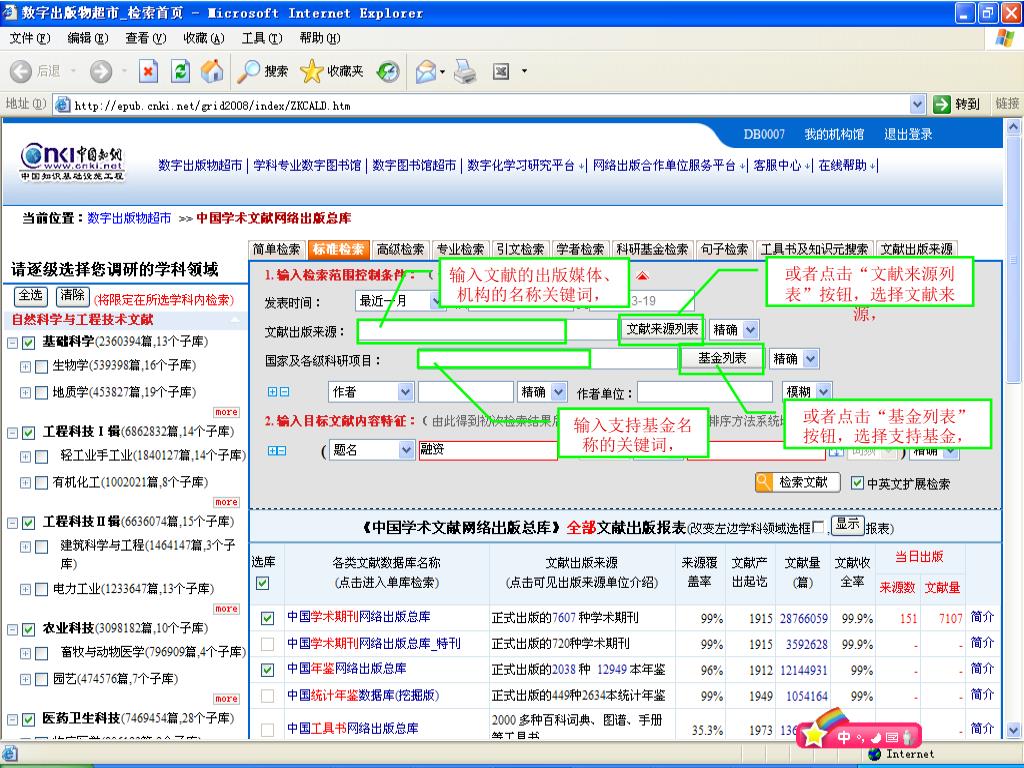Click the Internet globe icon in the status bar
The height and width of the screenshot is (768, 1024).
(875, 754)
